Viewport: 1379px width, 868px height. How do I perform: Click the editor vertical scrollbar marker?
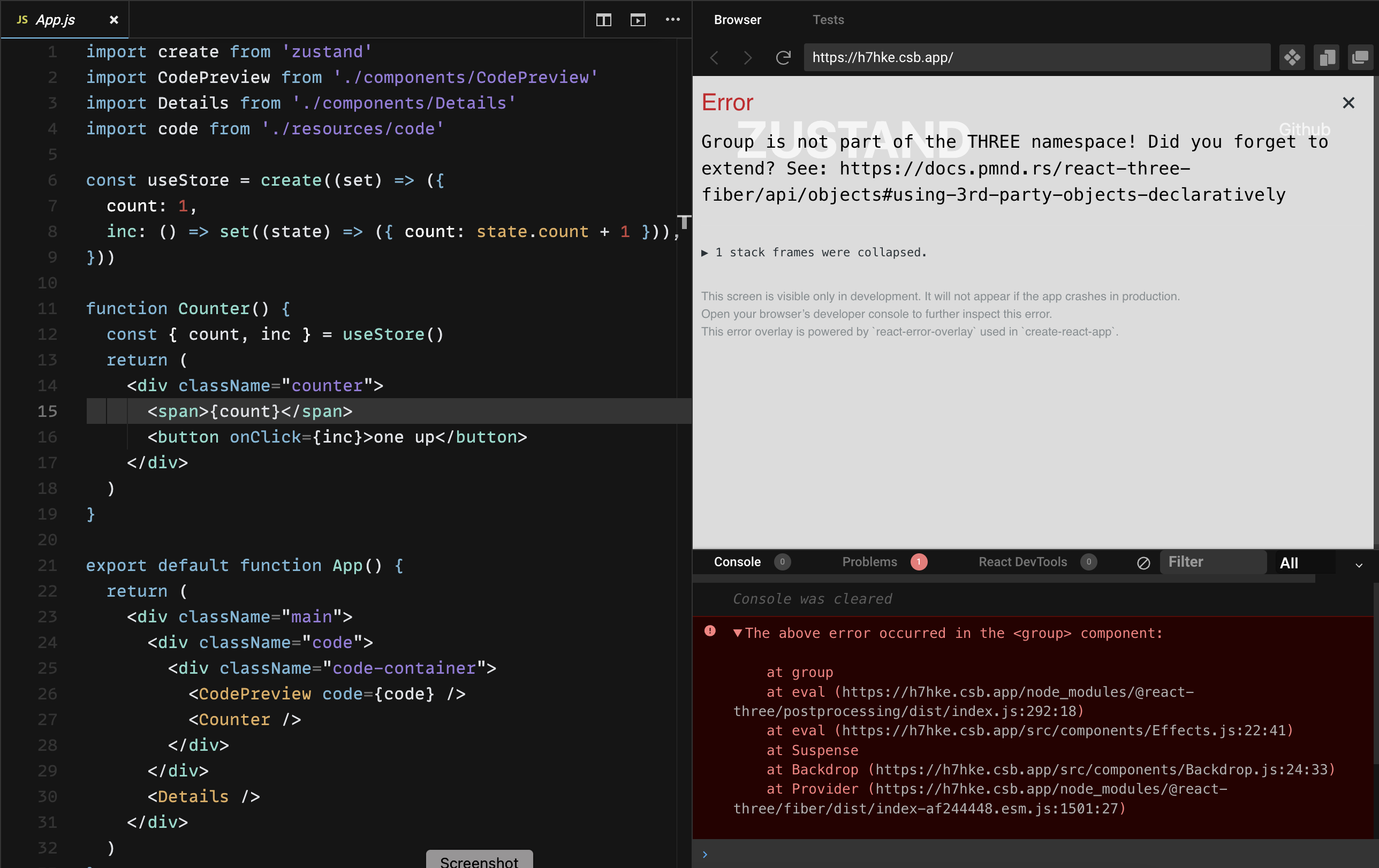(x=684, y=222)
